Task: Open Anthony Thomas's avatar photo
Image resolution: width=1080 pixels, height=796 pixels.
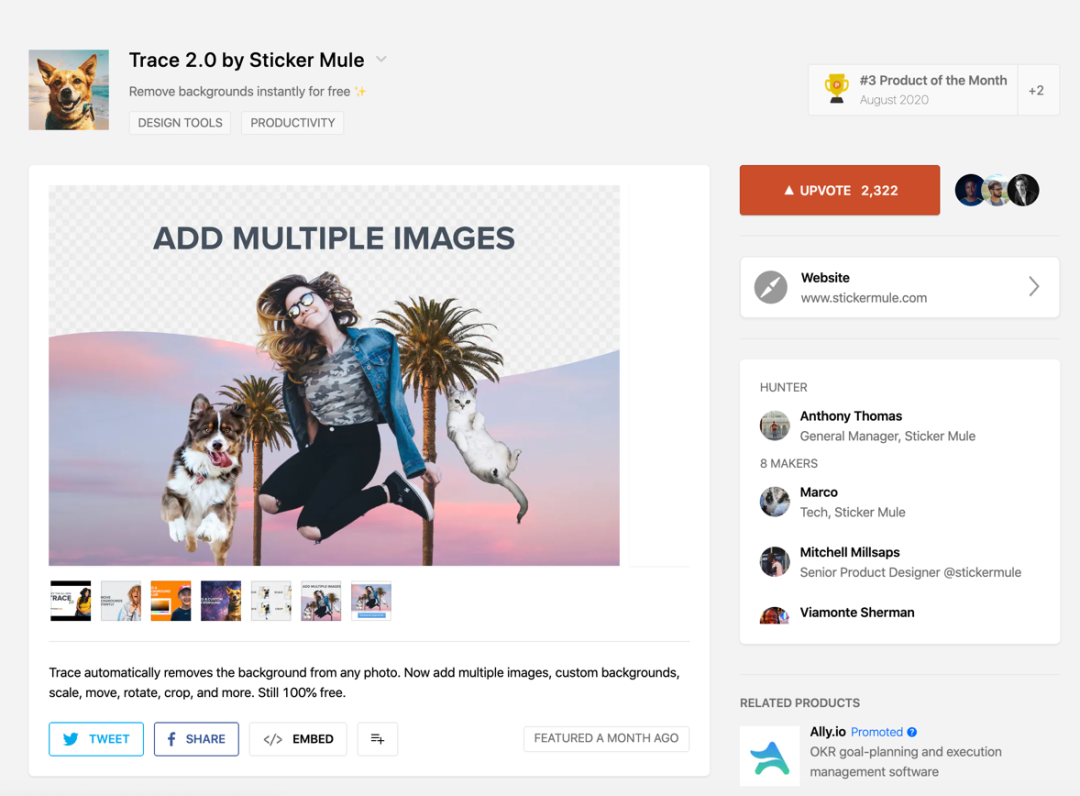Action: coord(775,426)
